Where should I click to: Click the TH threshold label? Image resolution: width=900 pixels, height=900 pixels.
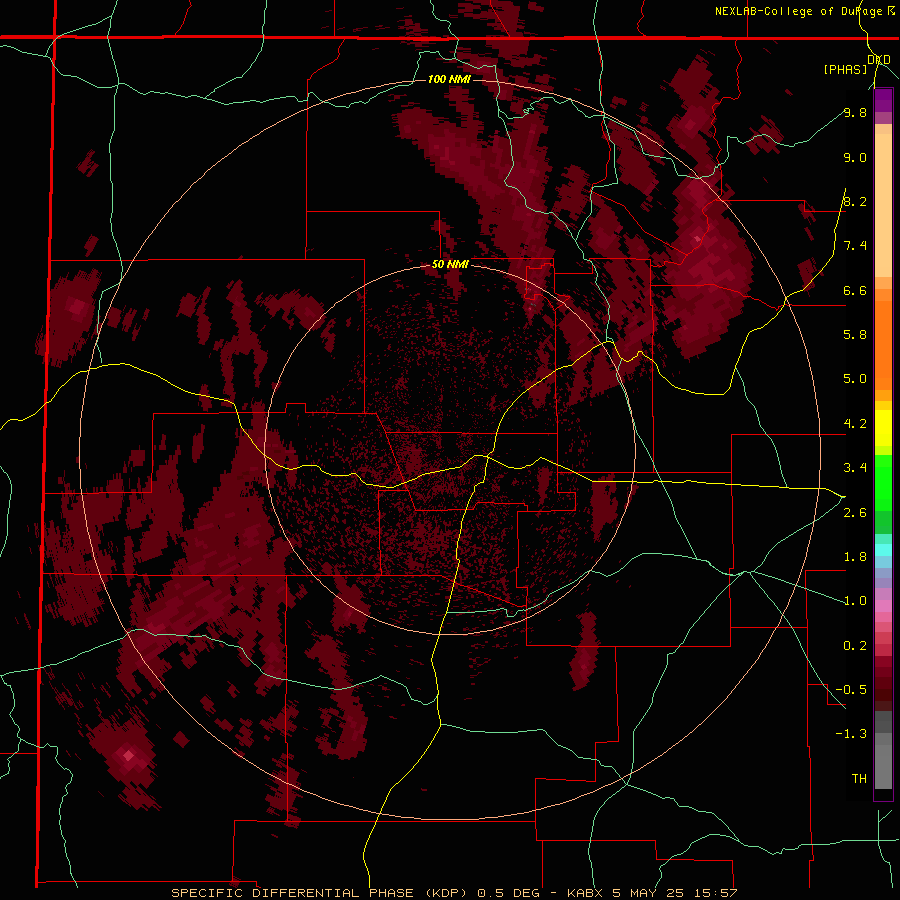click(x=859, y=778)
